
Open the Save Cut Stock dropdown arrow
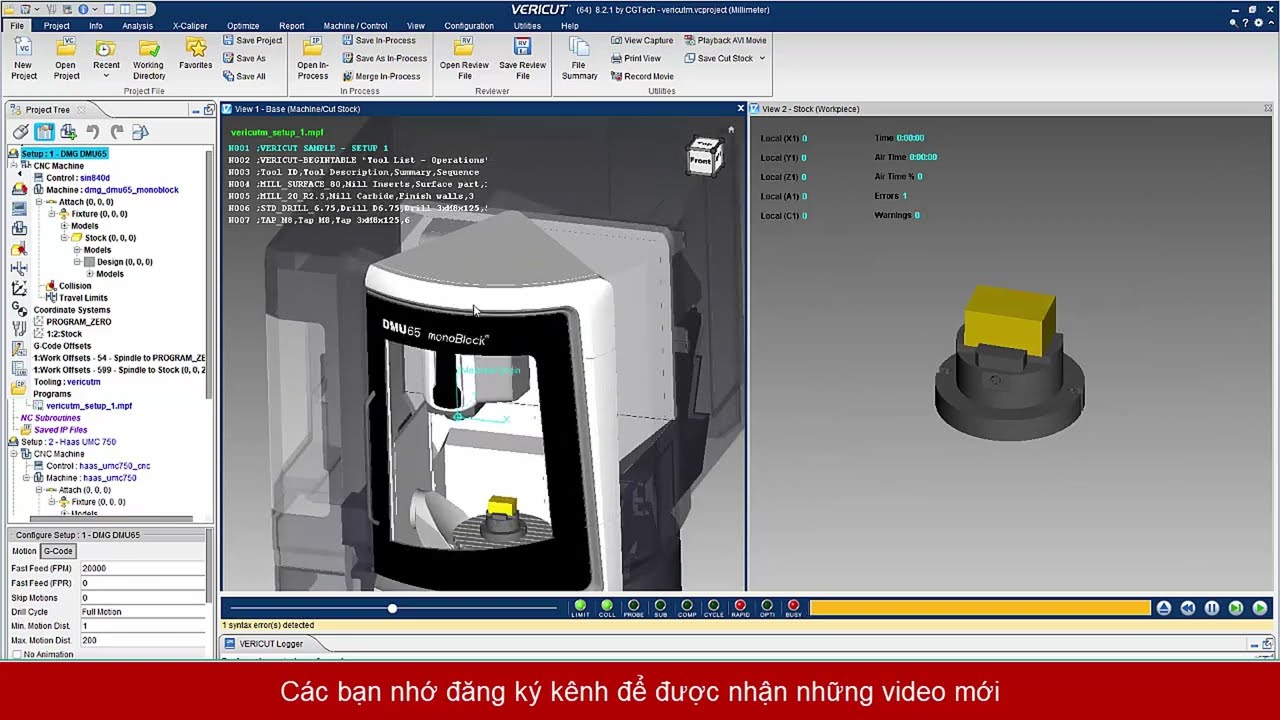(762, 58)
